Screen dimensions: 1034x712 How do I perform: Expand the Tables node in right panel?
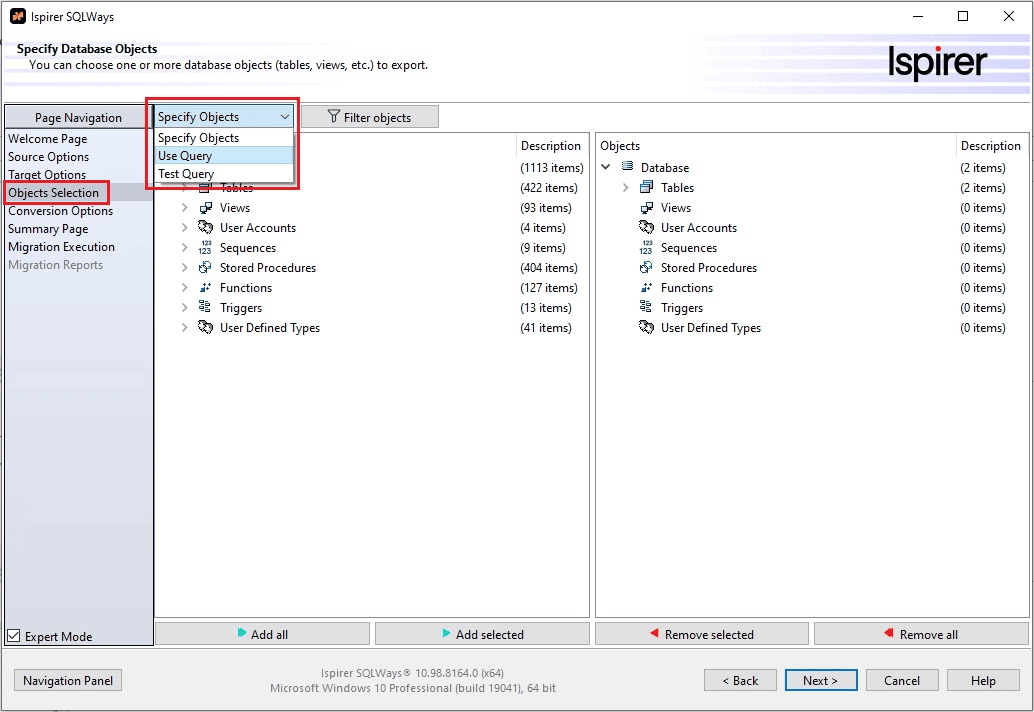point(626,188)
